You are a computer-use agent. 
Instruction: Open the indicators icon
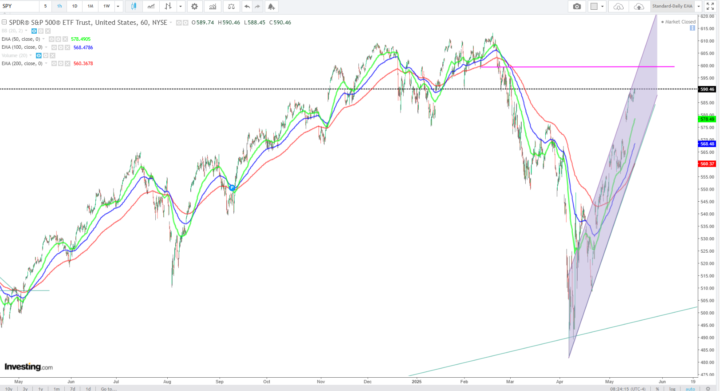click(x=151, y=6)
